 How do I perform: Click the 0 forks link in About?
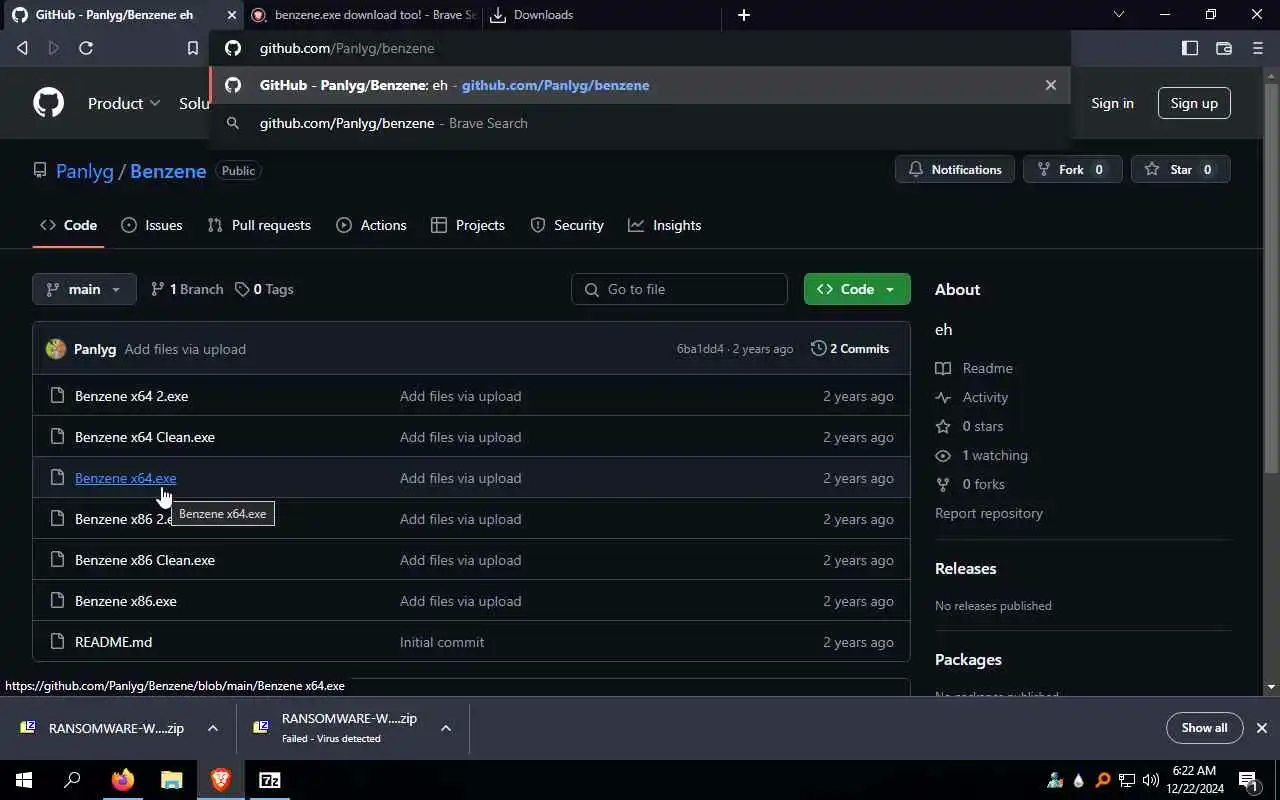(971, 484)
